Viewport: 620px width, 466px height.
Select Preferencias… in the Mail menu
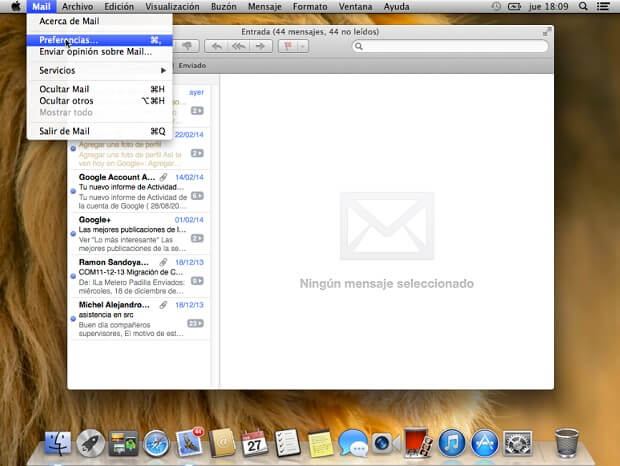coord(100,40)
